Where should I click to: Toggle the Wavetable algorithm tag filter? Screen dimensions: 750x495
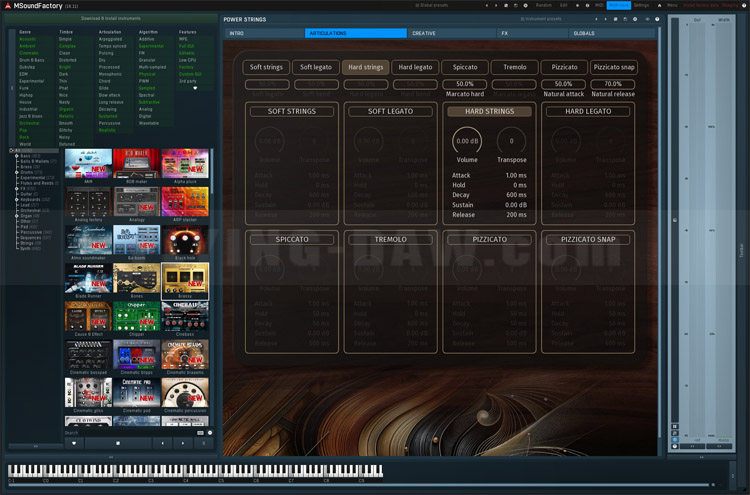tap(148, 123)
